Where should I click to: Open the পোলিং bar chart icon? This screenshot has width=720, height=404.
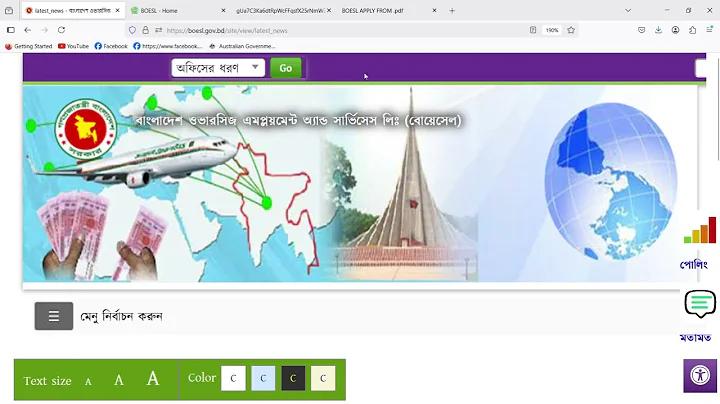click(700, 230)
